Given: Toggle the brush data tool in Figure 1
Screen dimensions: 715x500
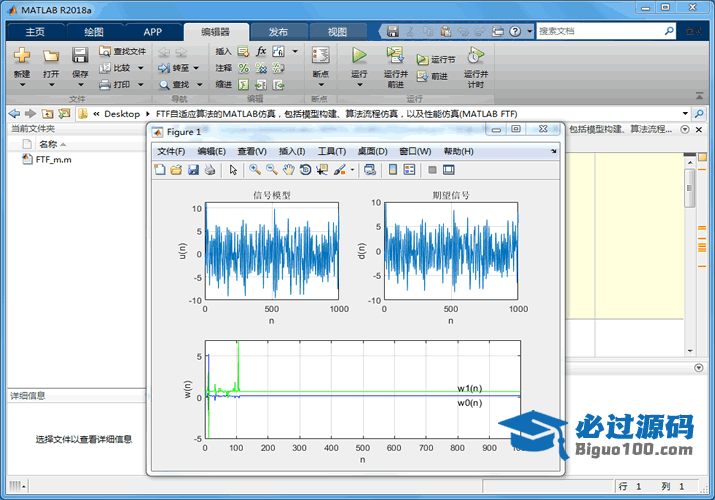Looking at the screenshot, I should (x=339, y=170).
